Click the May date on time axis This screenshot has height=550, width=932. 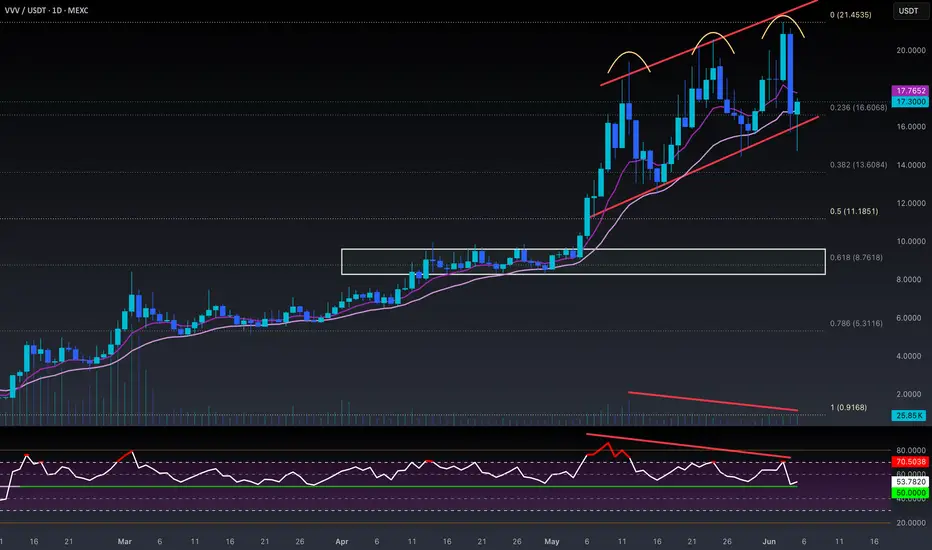[x=552, y=542]
